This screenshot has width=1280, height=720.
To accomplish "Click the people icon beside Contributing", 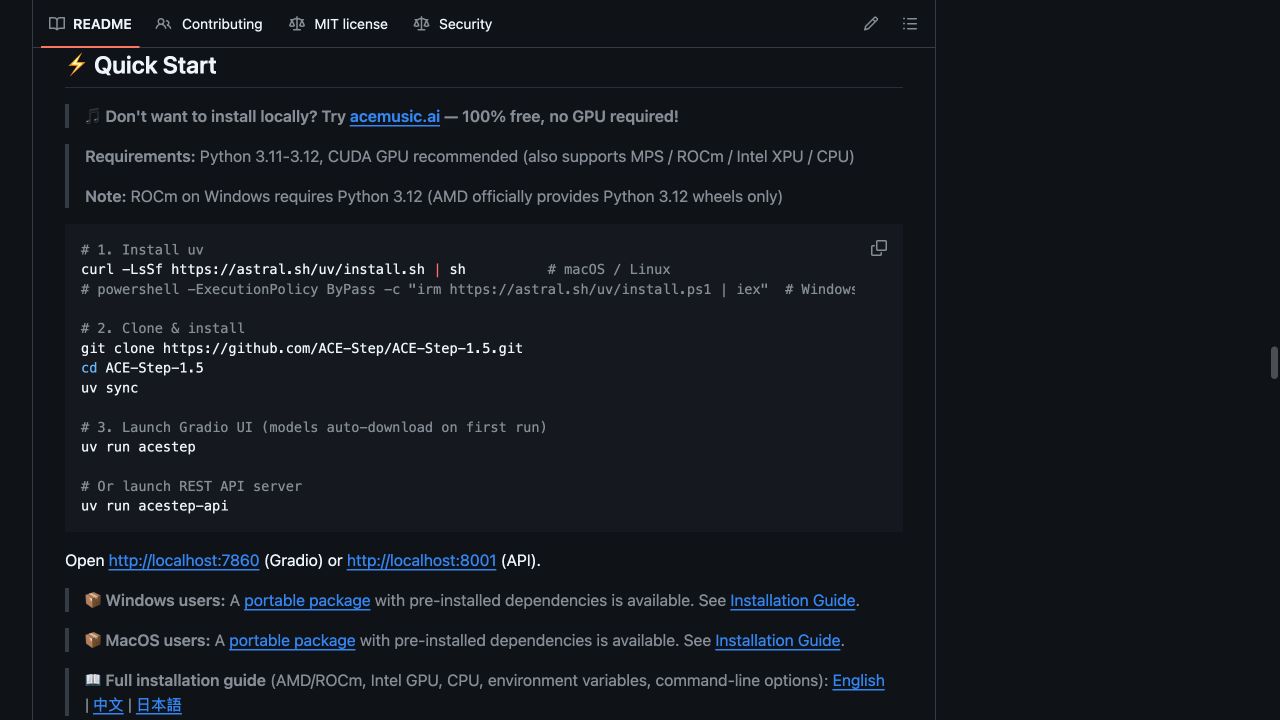I will point(164,24).
